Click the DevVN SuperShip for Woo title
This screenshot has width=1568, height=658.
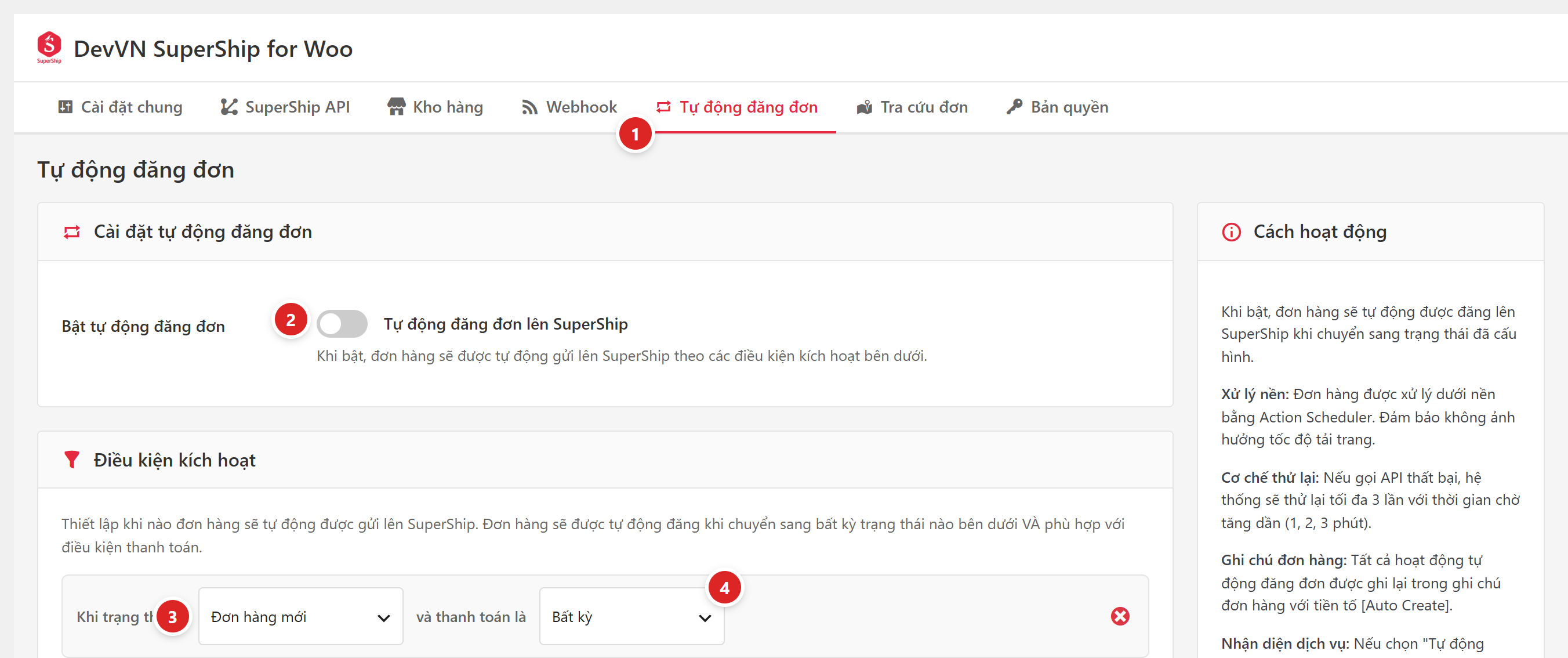(213, 49)
